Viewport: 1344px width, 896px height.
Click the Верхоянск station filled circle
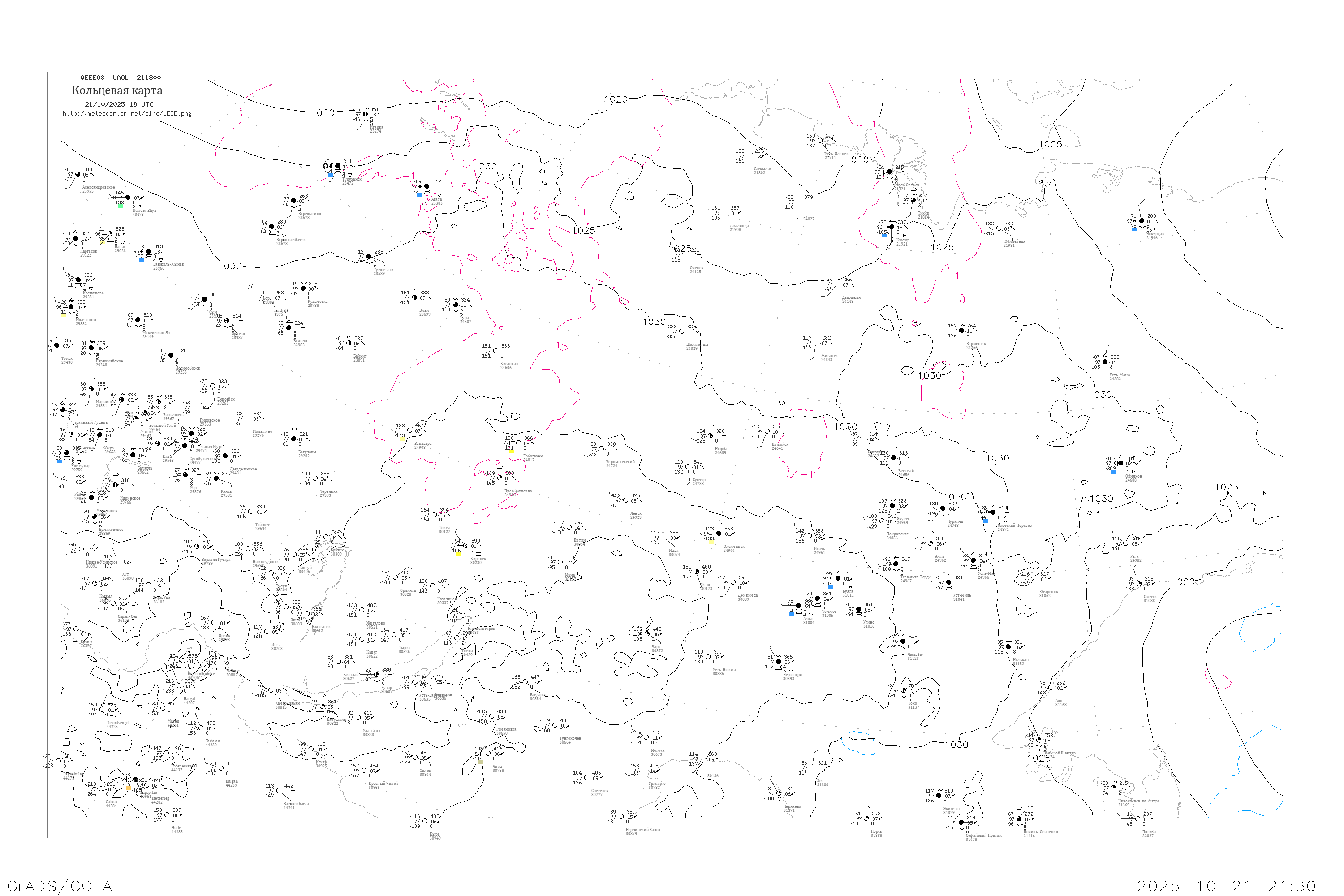tap(962, 330)
